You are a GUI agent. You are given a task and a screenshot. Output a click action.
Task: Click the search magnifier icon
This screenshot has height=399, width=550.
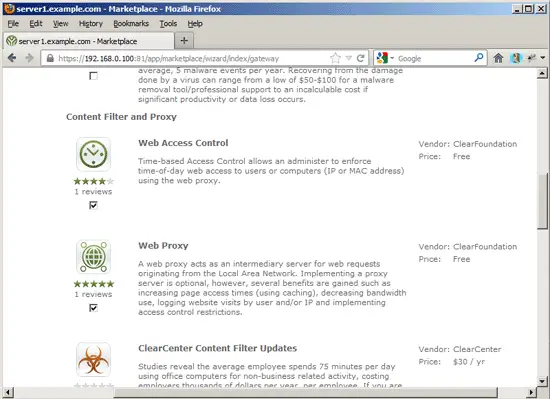pyautogui.click(x=479, y=58)
